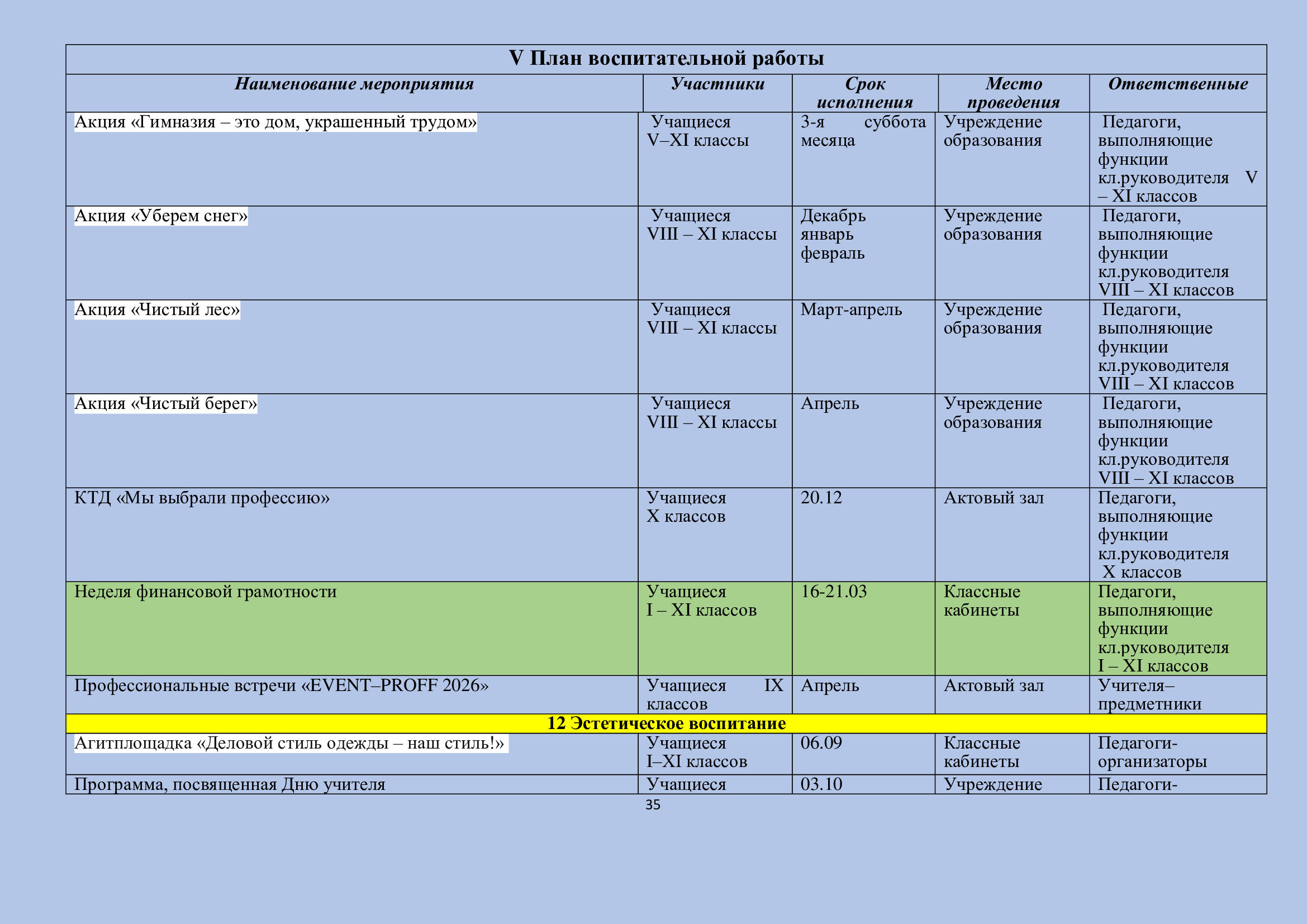Click 'Профессиональные встречи «EVENT–PROFF 2026»' cell
Screen dimensions: 1307x924
[x=281, y=686]
